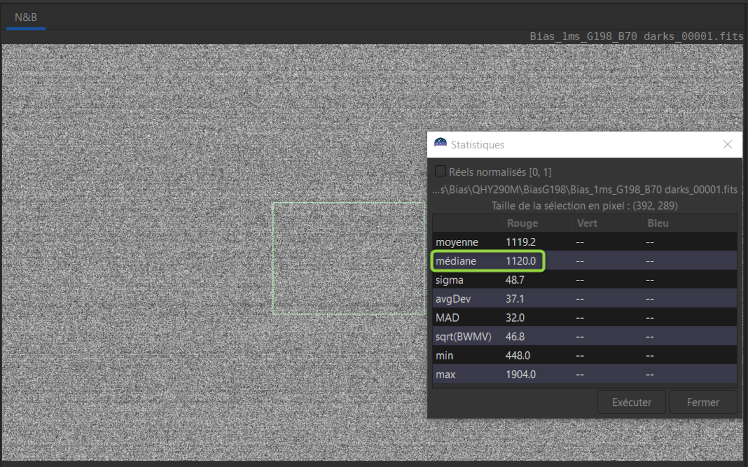Select the Rouge column header

pos(522,223)
